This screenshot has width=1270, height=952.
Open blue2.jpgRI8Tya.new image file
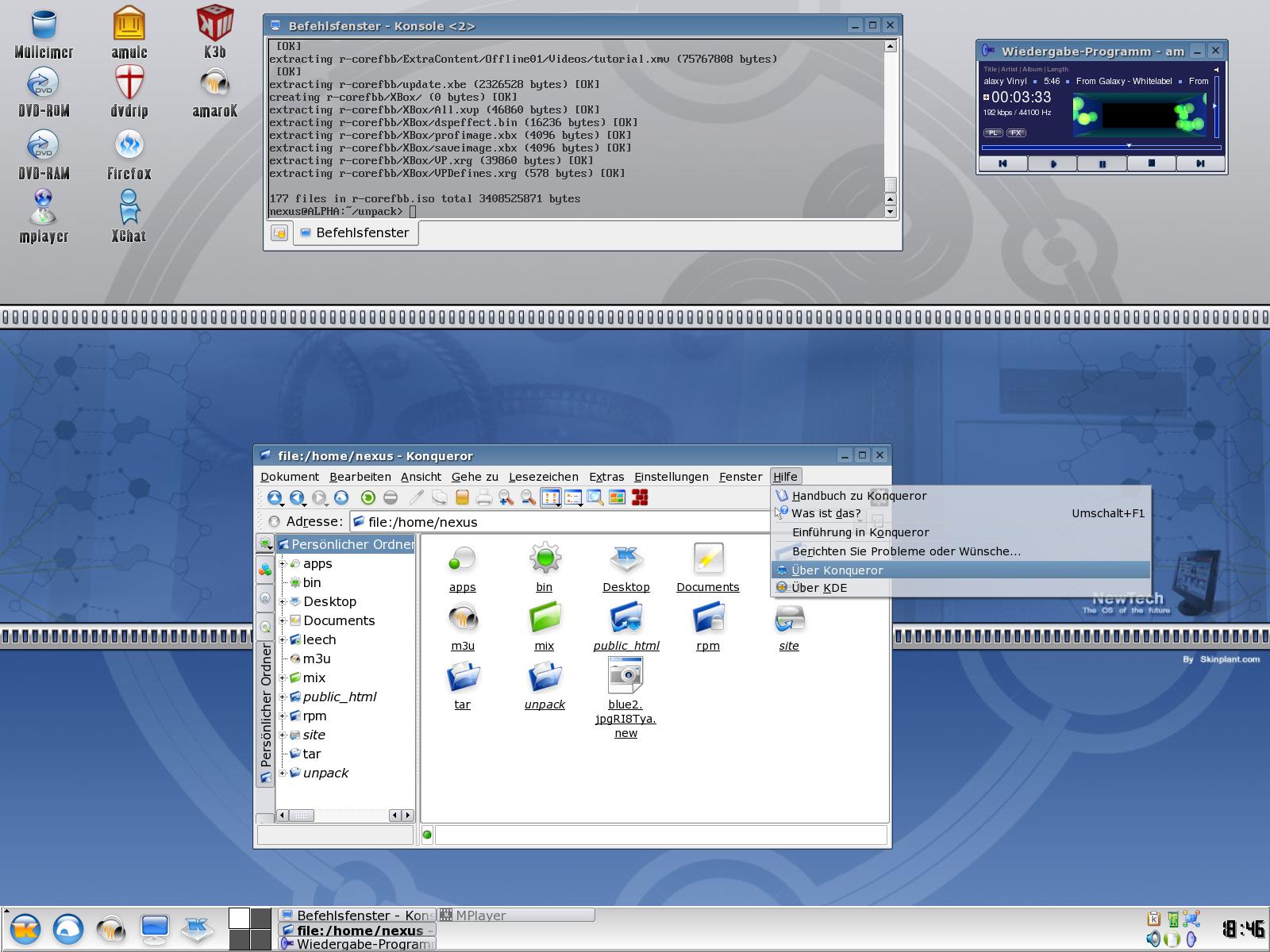pyautogui.click(x=625, y=698)
